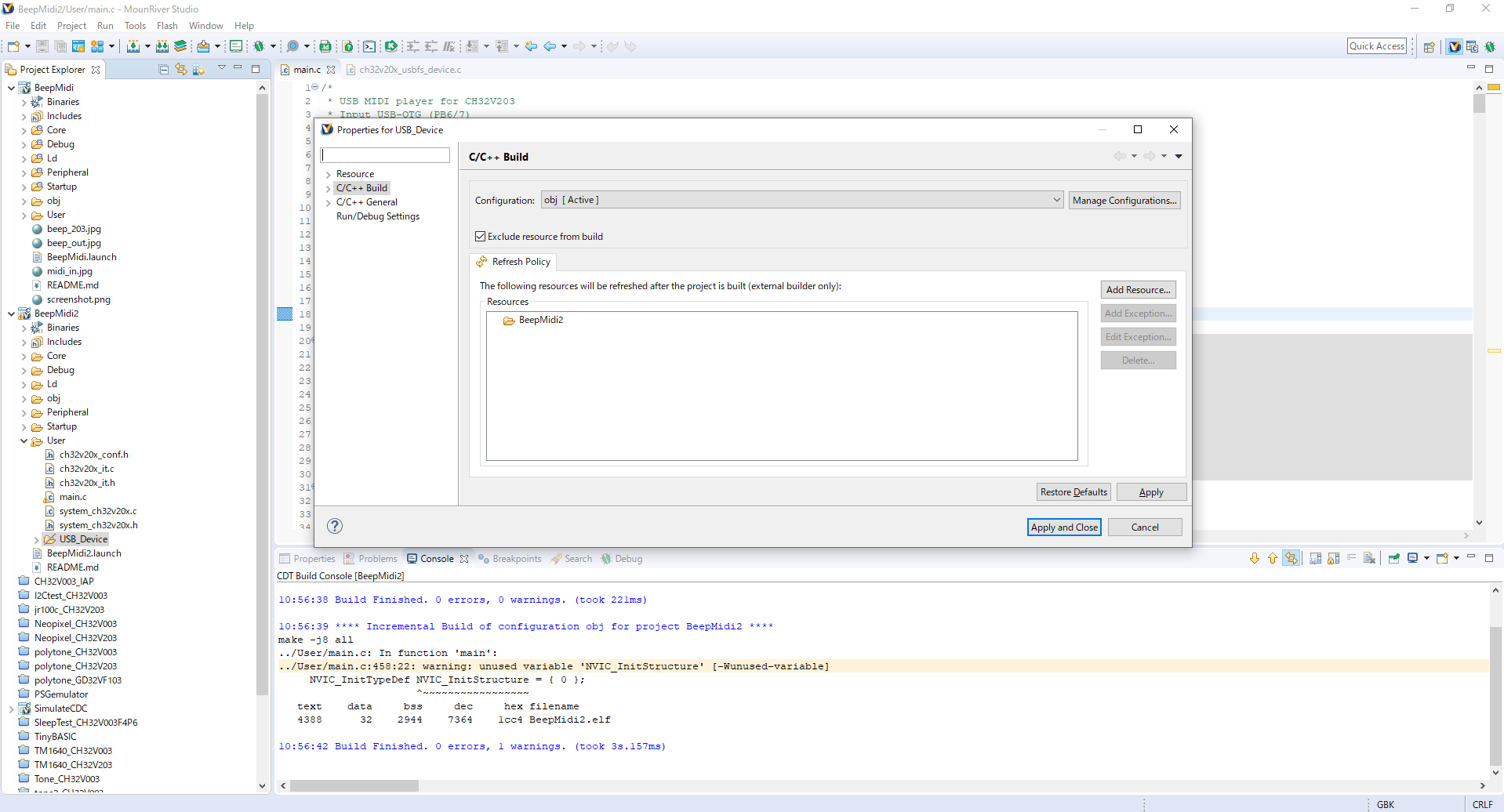Collapse the User folder under BeepMidi2

click(24, 440)
